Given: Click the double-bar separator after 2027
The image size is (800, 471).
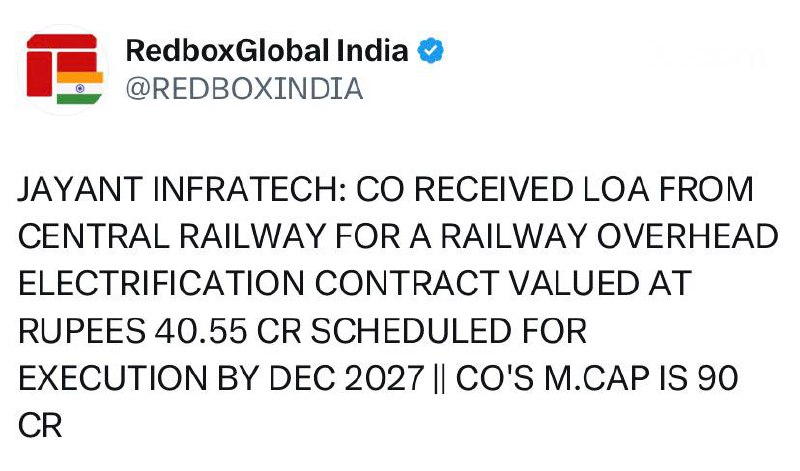Looking at the screenshot, I should (x=439, y=378).
